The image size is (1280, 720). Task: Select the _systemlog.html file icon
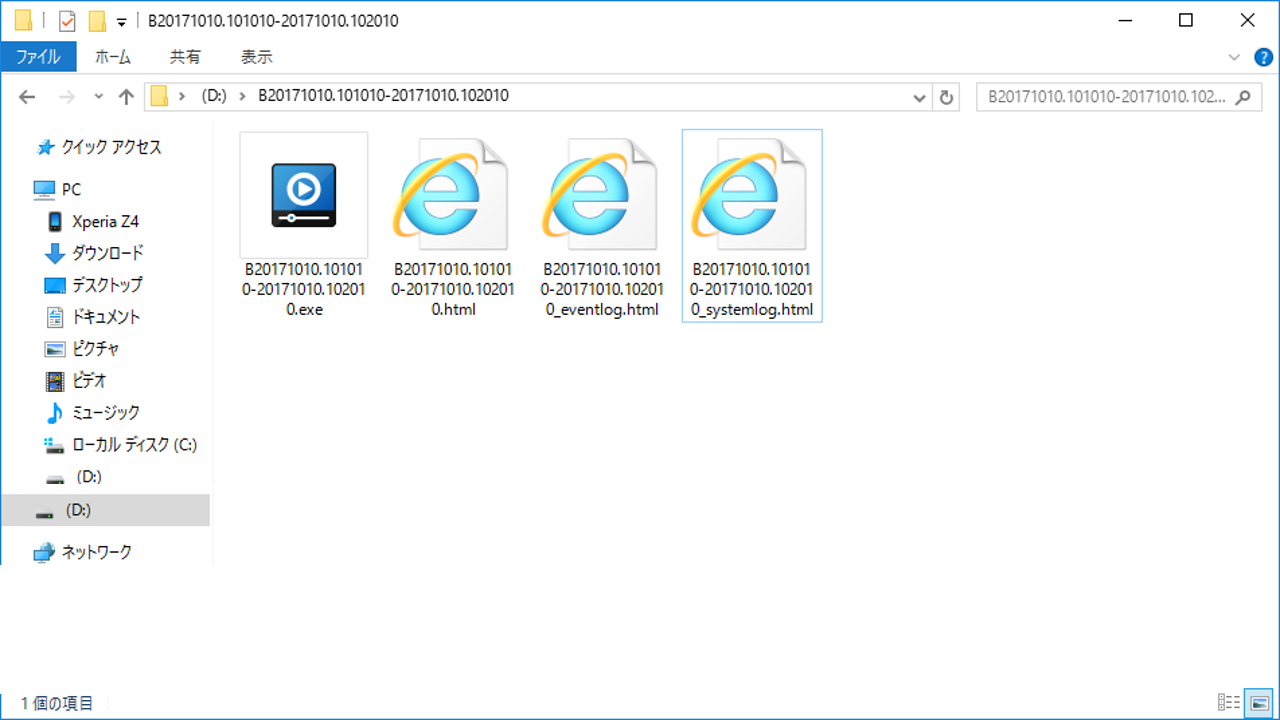coord(752,195)
